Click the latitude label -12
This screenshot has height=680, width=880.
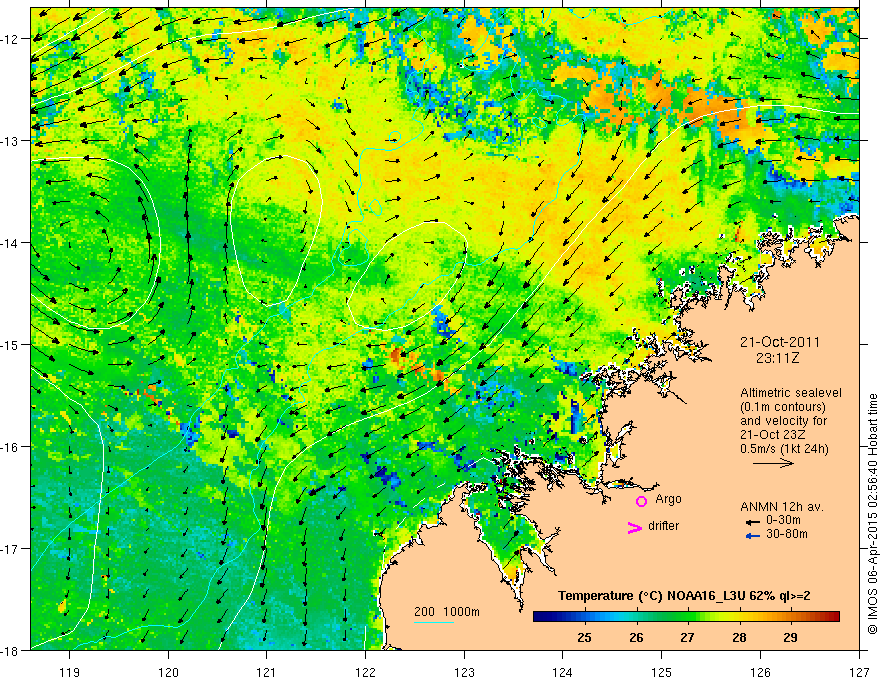click(x=11, y=39)
